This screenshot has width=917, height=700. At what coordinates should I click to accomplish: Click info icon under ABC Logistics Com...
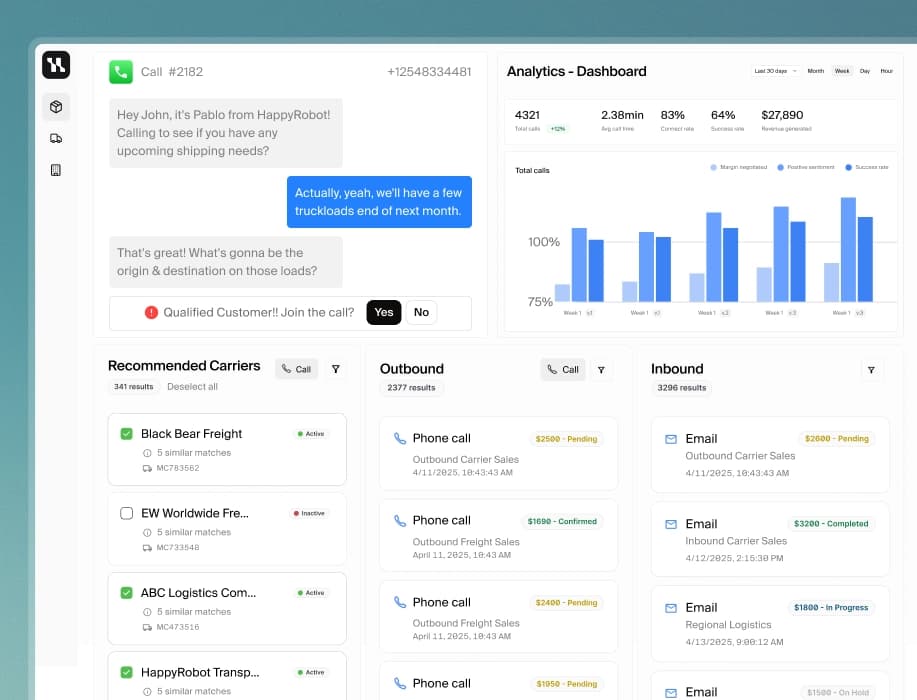[x=147, y=612]
